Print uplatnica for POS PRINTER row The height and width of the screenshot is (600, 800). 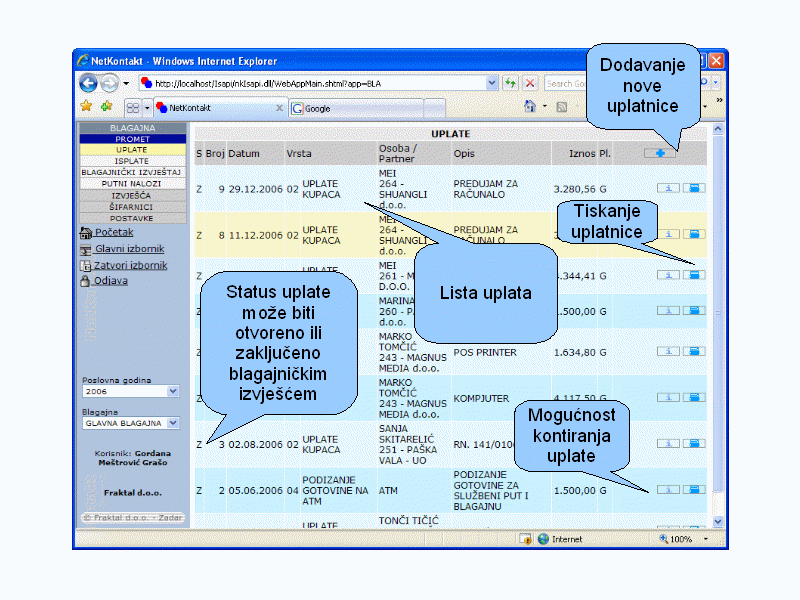[694, 351]
